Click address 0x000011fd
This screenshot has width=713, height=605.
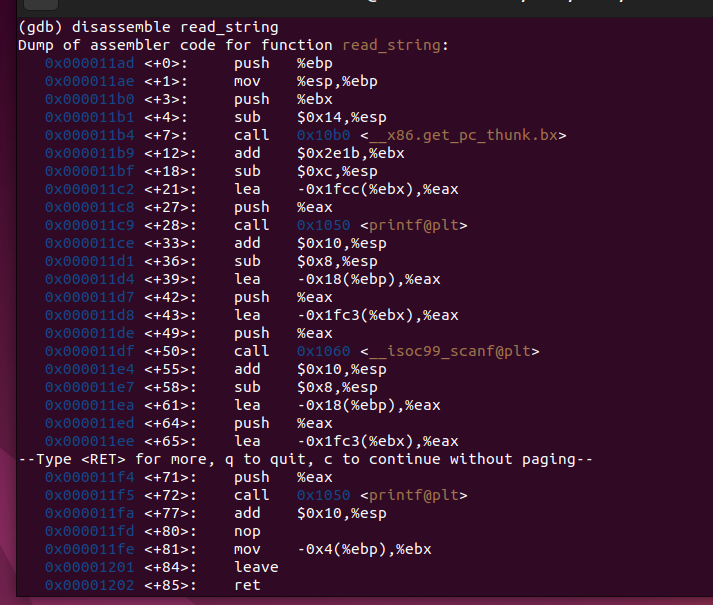click(90, 531)
